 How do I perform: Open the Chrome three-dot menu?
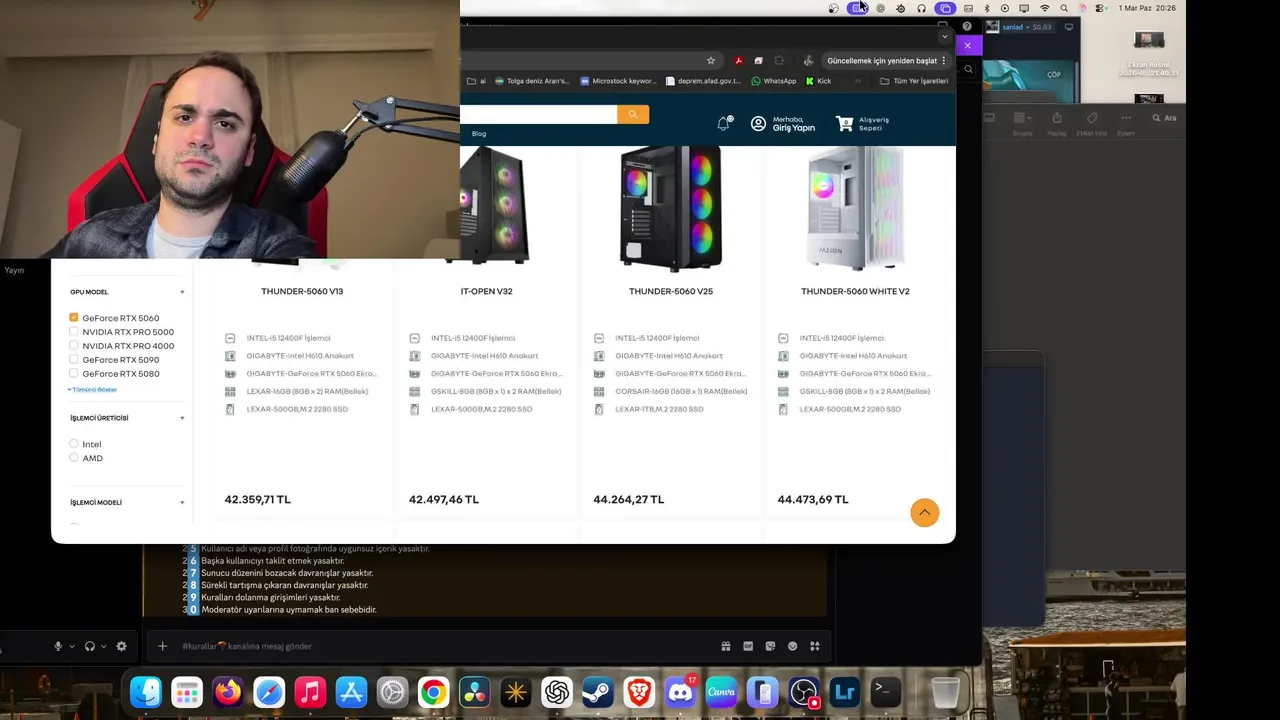point(943,61)
